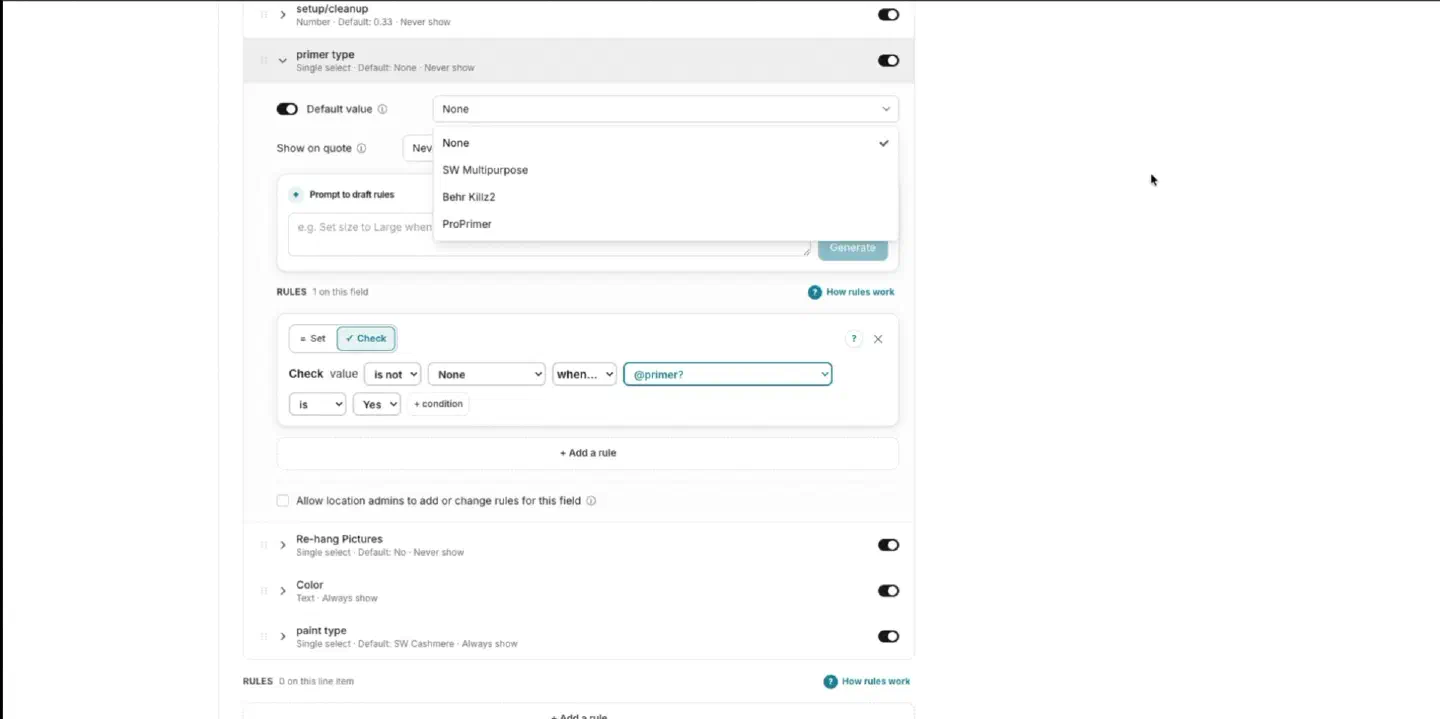The height and width of the screenshot is (719, 1440).
Task: Collapse the primer type field row
Action: click(x=283, y=61)
